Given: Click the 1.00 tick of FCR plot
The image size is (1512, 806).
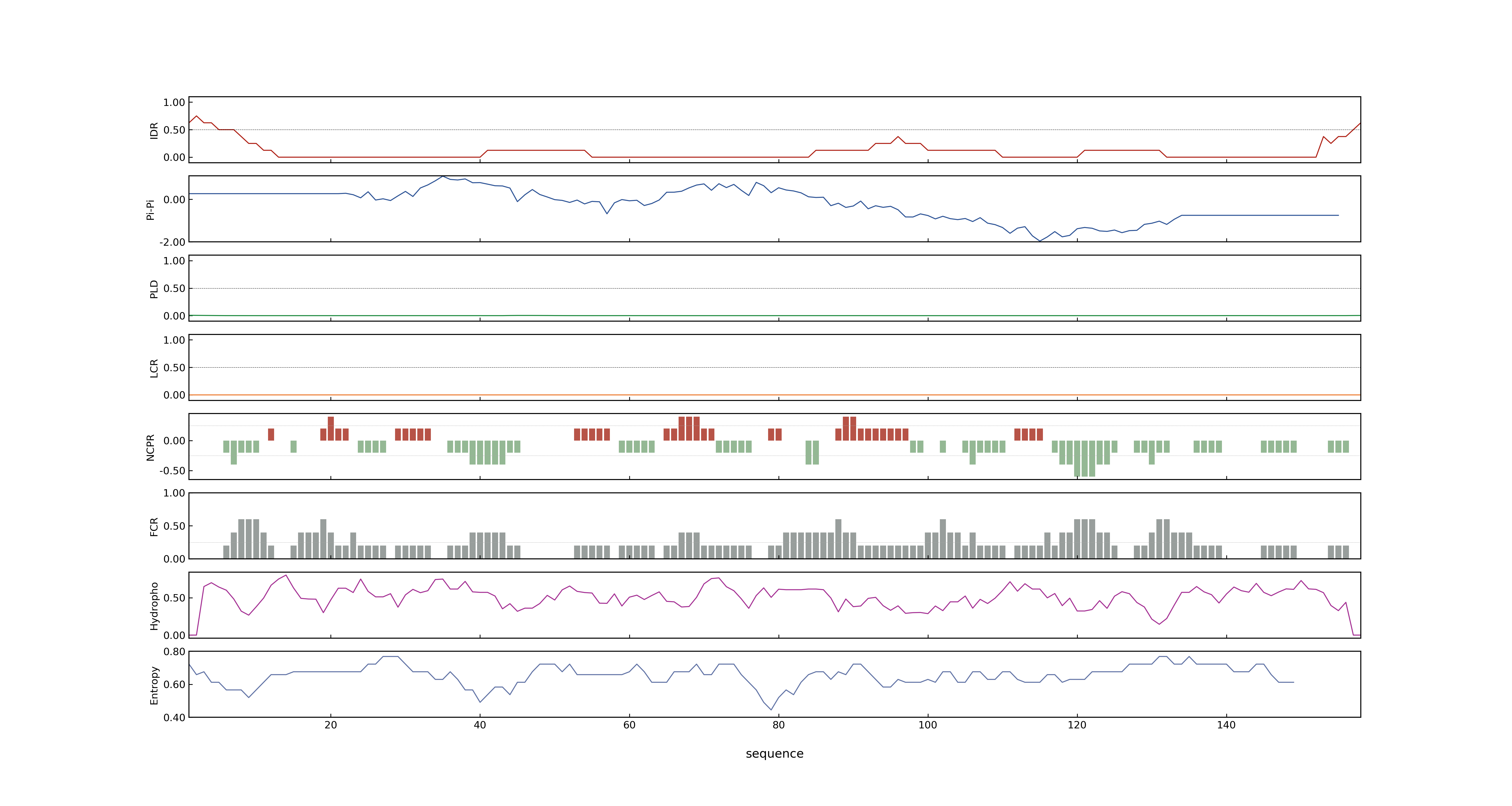Looking at the screenshot, I should (174, 493).
